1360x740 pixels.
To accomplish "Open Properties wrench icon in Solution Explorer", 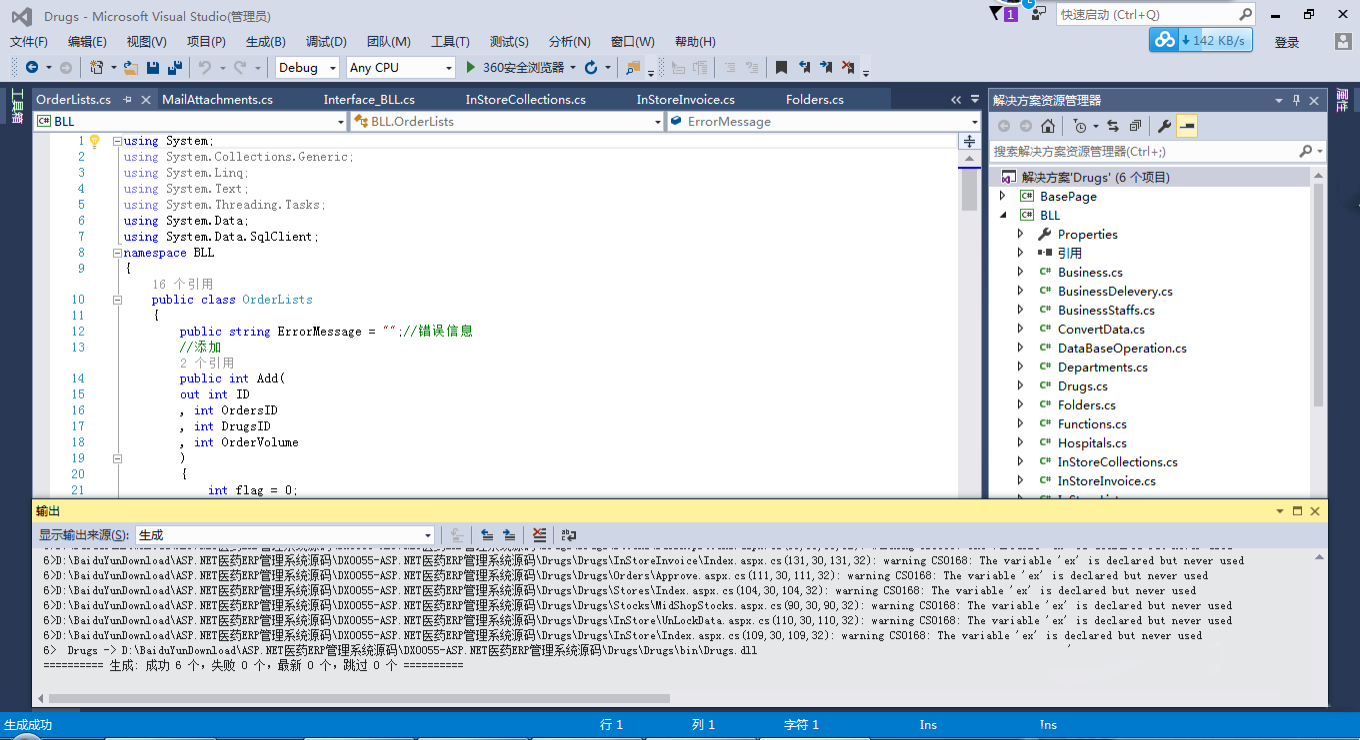I will 1164,126.
